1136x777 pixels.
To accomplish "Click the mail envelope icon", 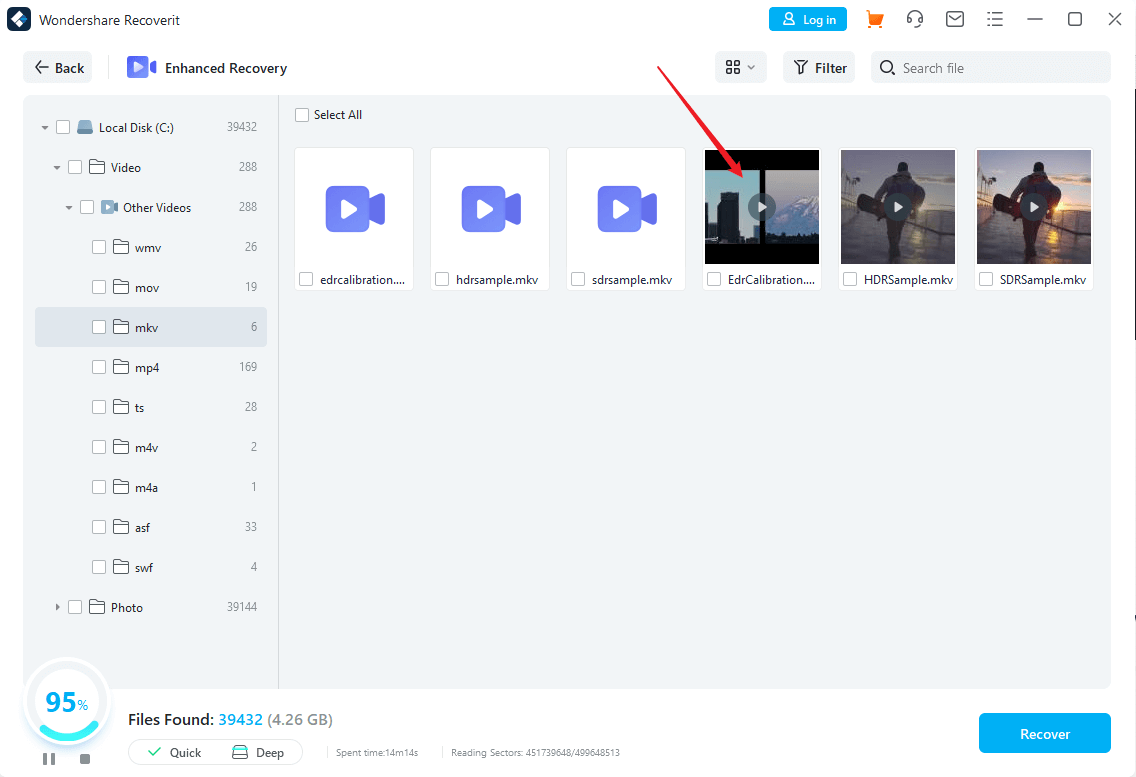I will click(x=955, y=19).
